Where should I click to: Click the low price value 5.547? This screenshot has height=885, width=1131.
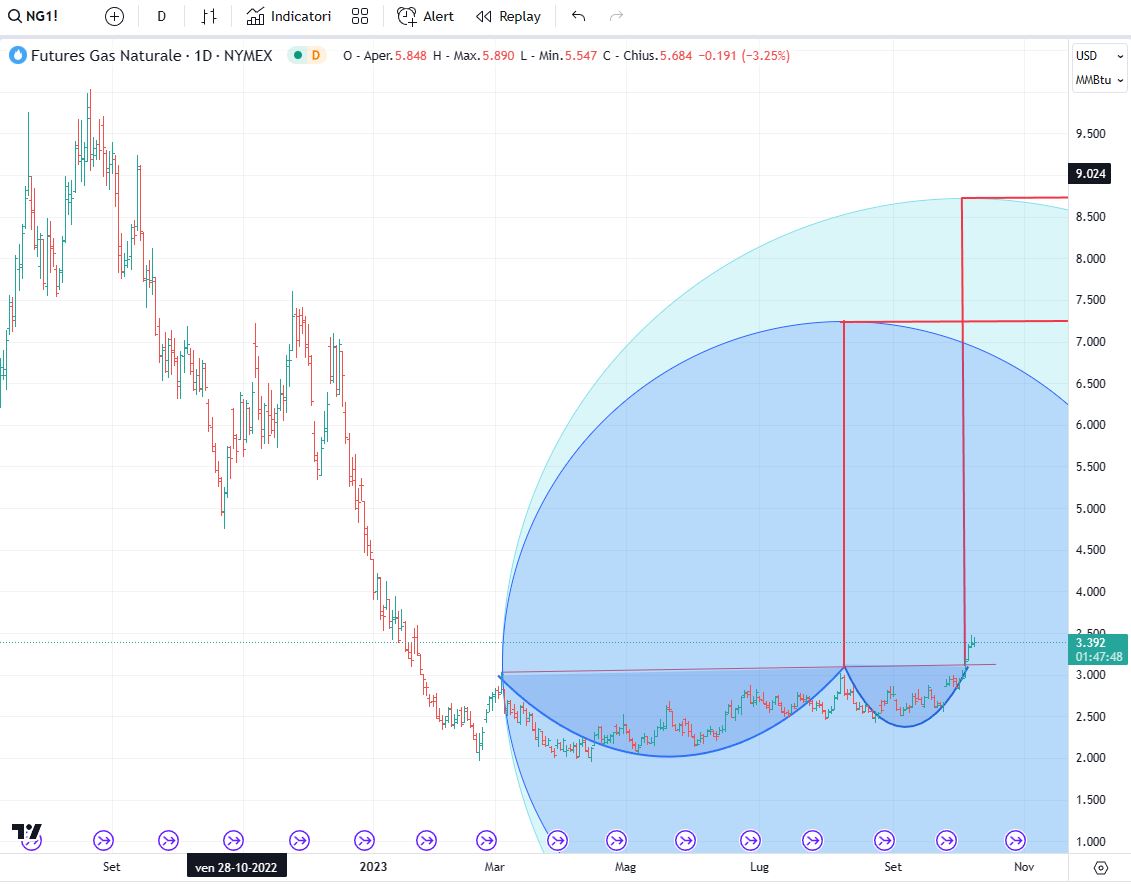(x=581, y=56)
